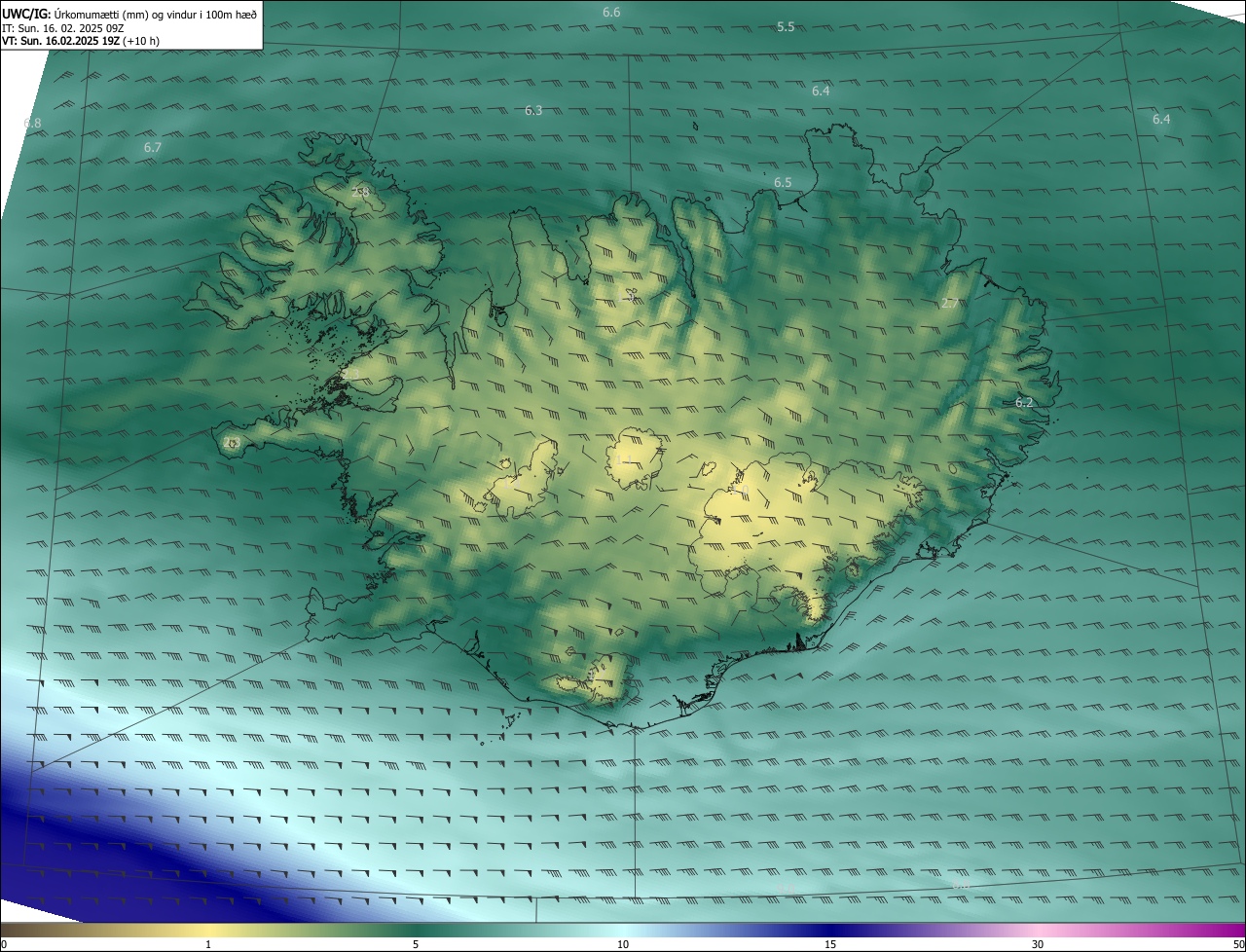Pick the pale cyan colour above the 10 tick

point(623,931)
